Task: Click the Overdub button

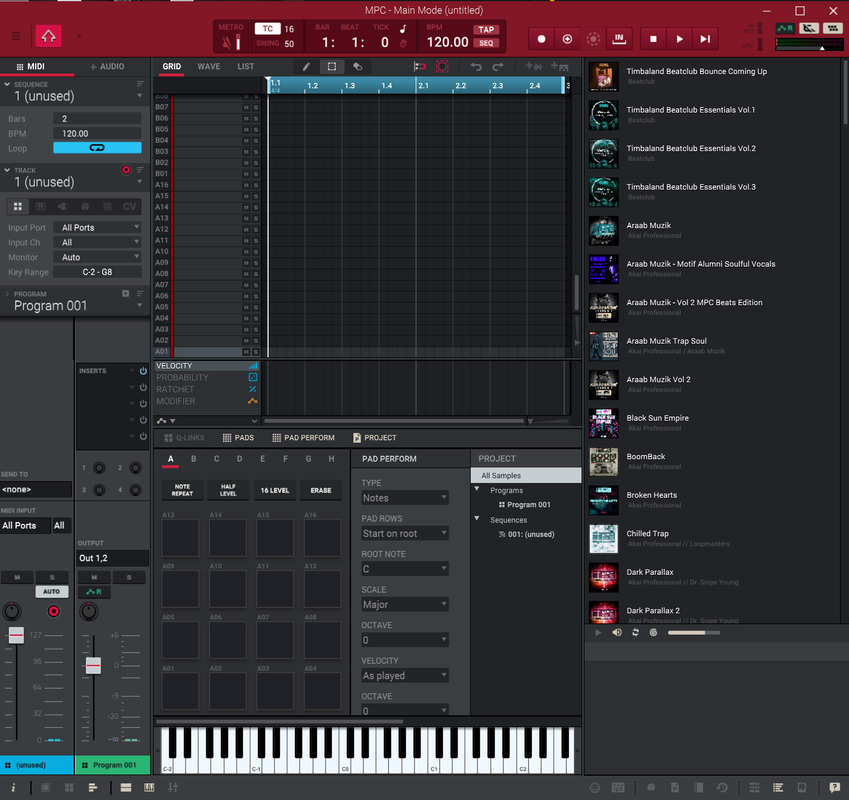Action: pos(567,39)
